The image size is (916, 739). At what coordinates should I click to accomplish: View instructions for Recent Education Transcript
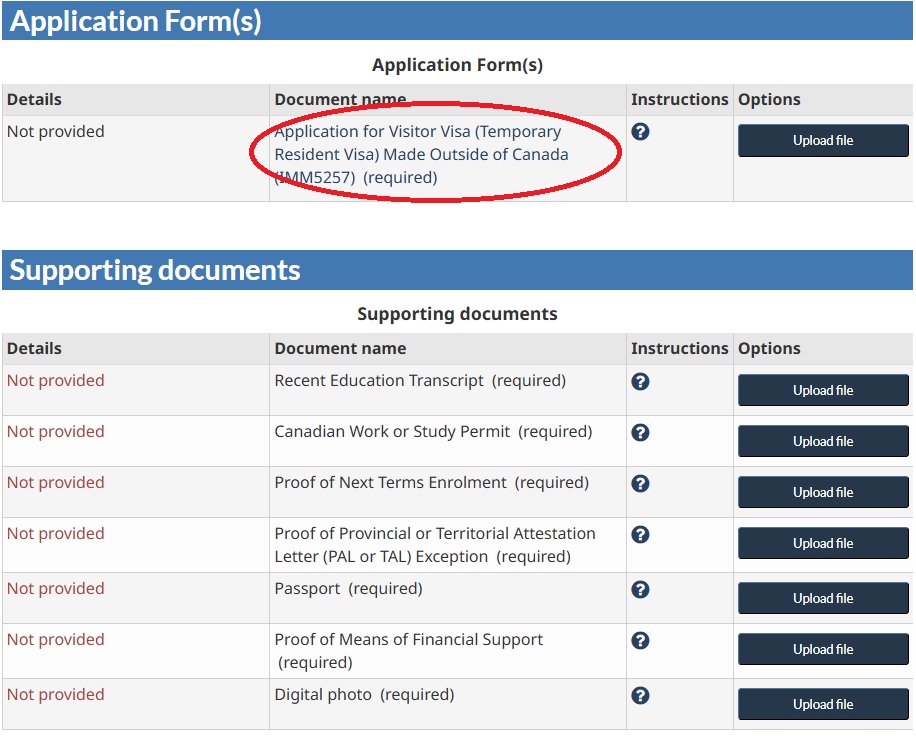[640, 382]
